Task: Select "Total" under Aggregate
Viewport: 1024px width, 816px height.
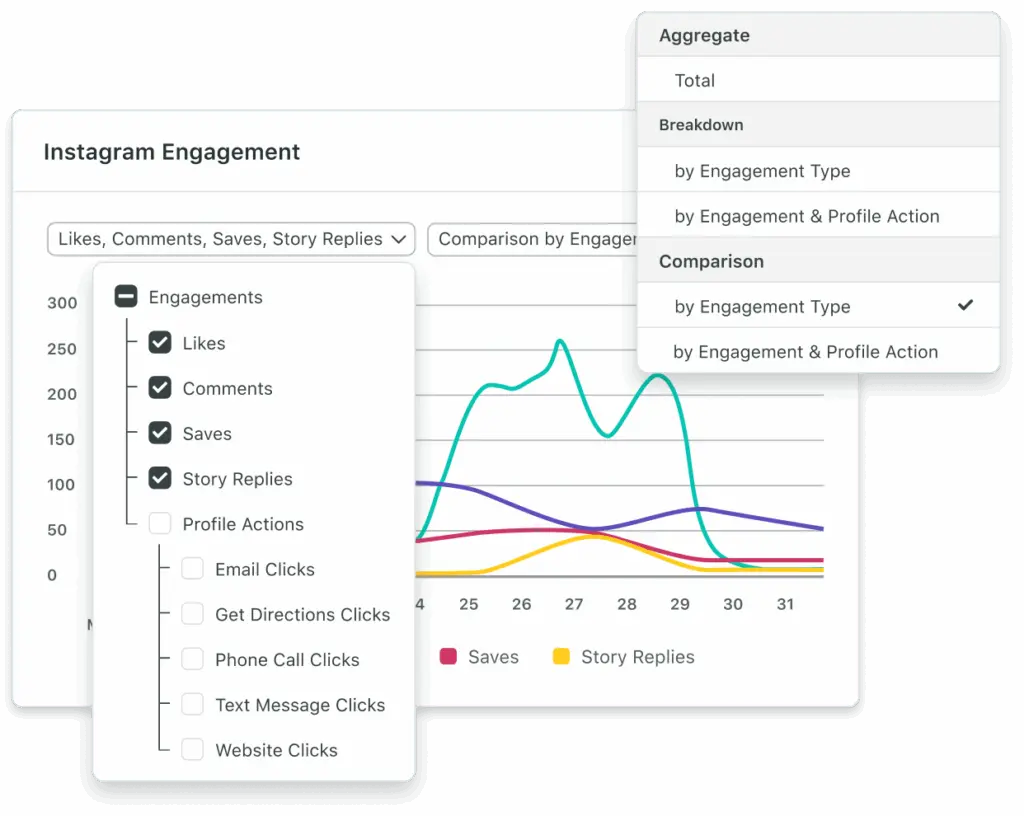Action: point(696,80)
